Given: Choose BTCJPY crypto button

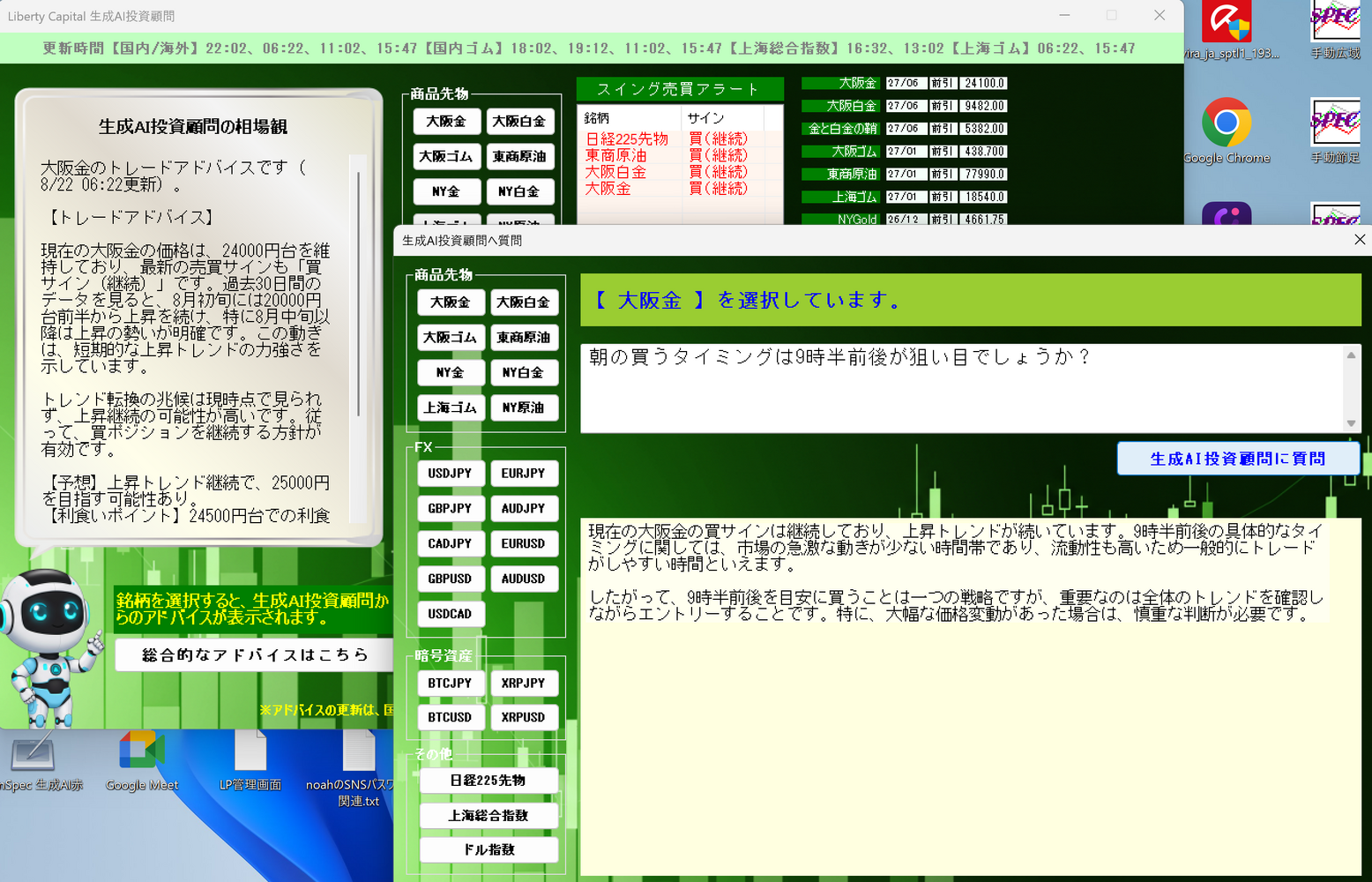Looking at the screenshot, I should point(450,684).
